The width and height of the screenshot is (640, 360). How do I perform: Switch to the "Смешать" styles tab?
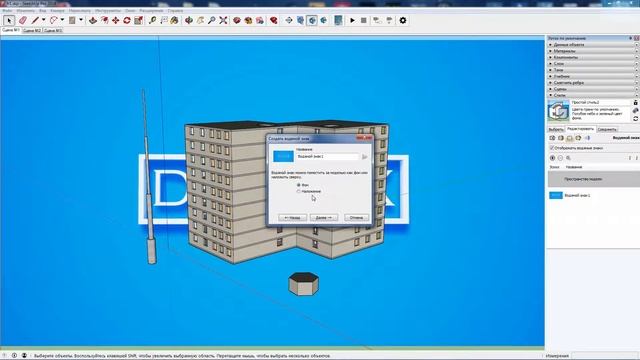click(x=607, y=129)
